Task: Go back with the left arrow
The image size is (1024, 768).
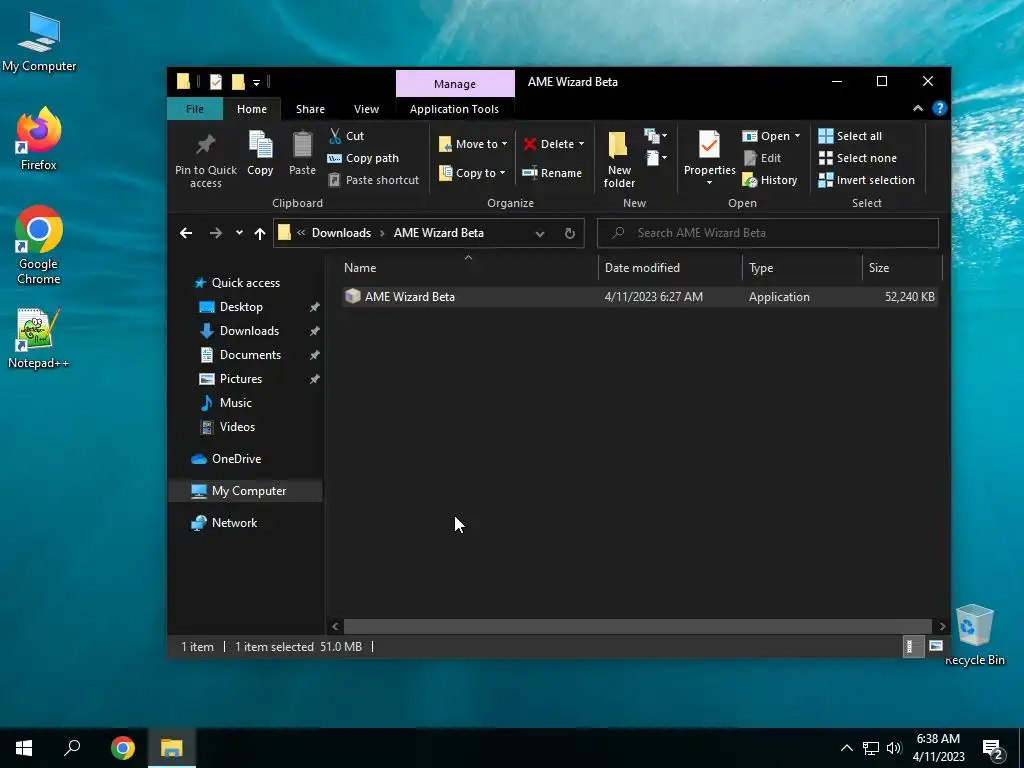Action: [x=186, y=233]
